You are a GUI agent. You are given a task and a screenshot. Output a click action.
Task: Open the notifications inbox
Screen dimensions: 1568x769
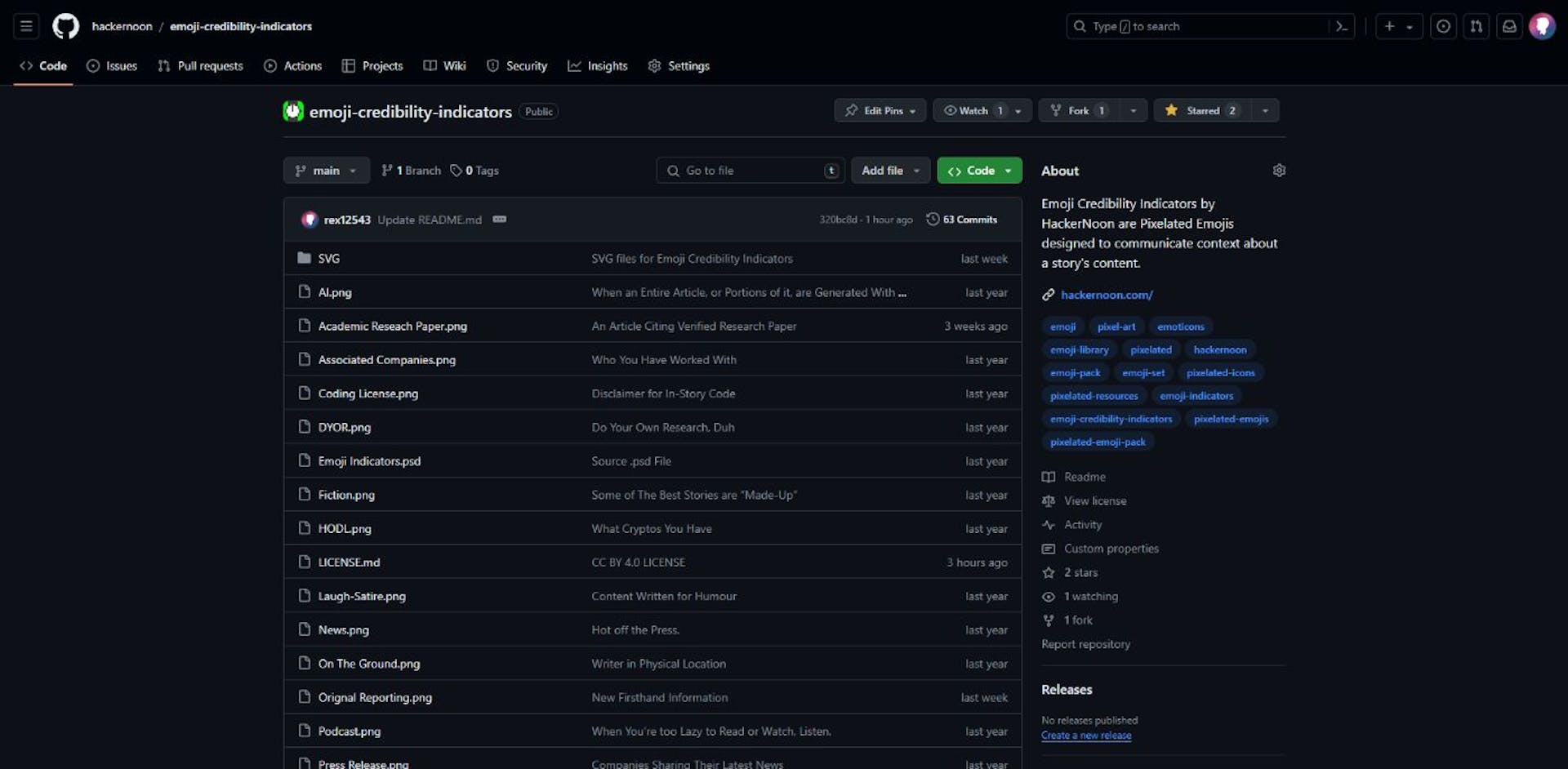(1509, 25)
